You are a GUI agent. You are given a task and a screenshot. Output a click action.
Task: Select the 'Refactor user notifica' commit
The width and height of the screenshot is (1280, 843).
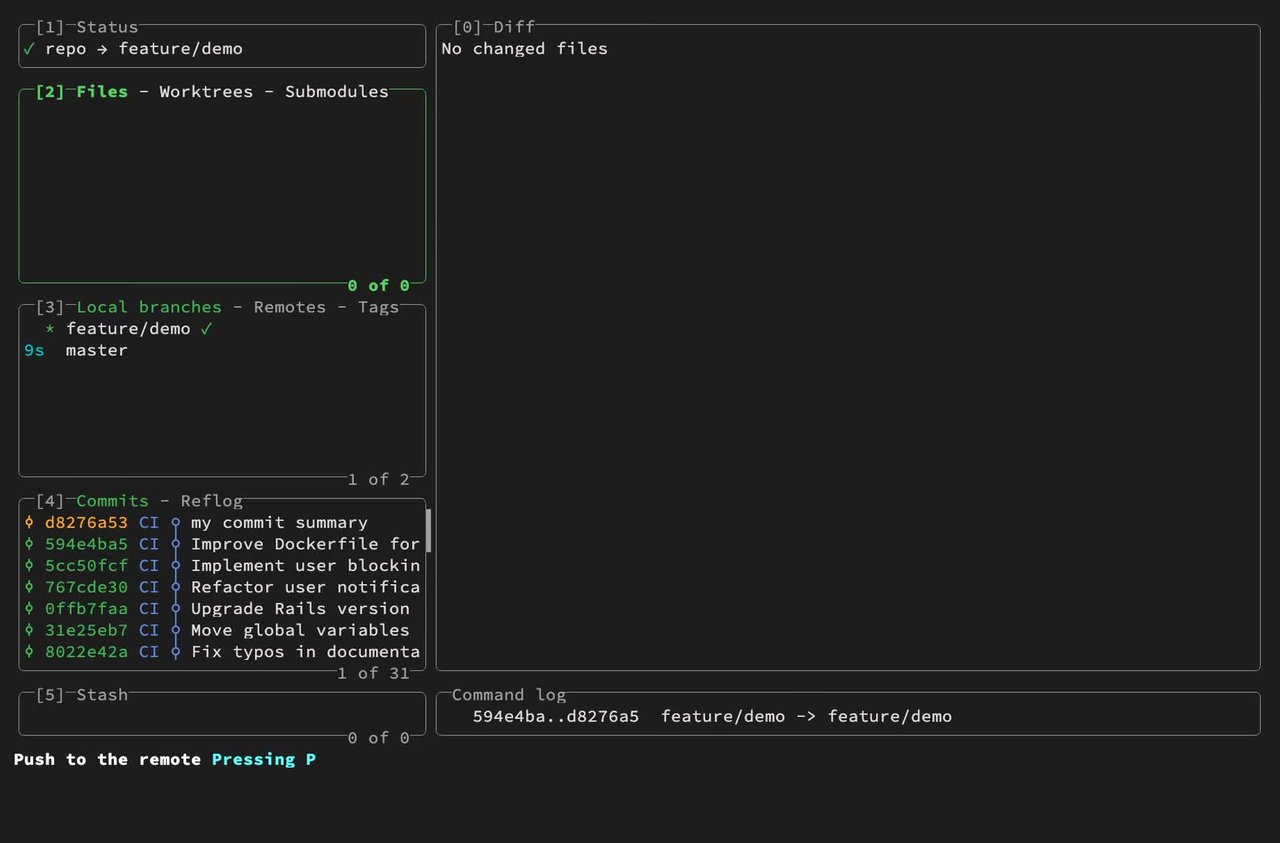tap(222, 587)
